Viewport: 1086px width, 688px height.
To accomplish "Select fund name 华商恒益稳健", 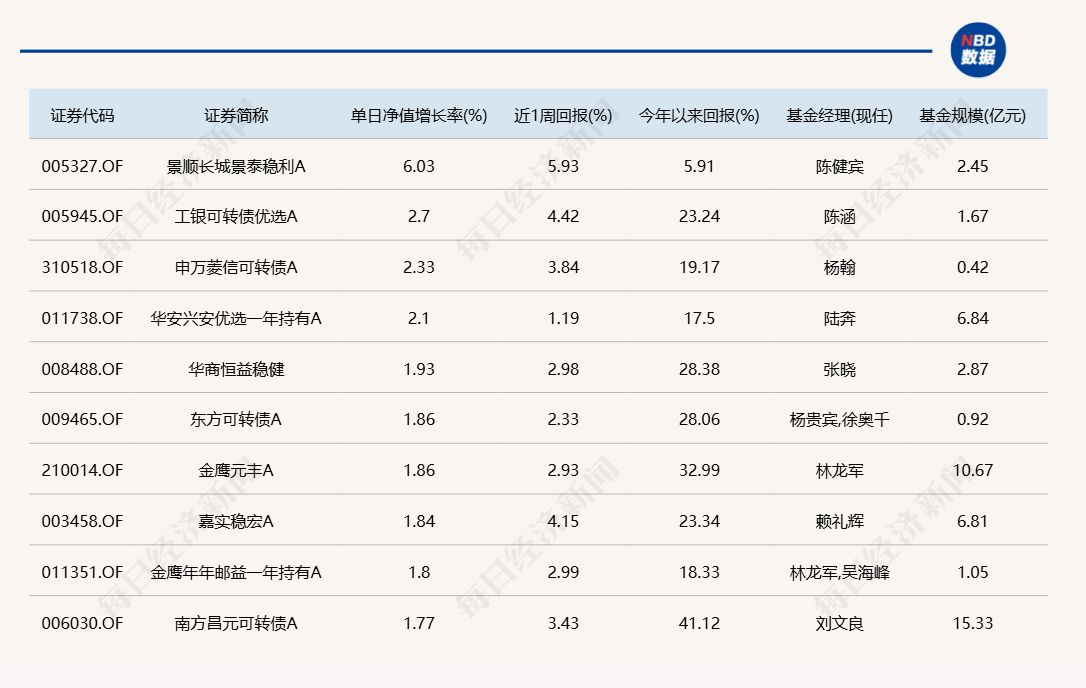I will (235, 369).
